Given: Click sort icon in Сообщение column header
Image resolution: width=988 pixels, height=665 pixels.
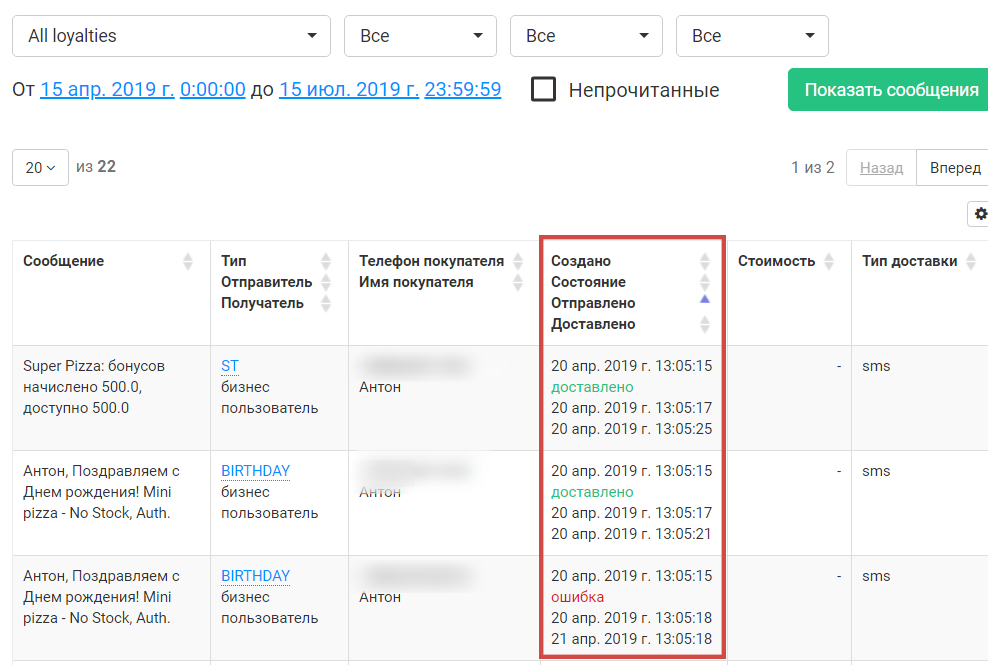Looking at the screenshot, I should tap(188, 261).
